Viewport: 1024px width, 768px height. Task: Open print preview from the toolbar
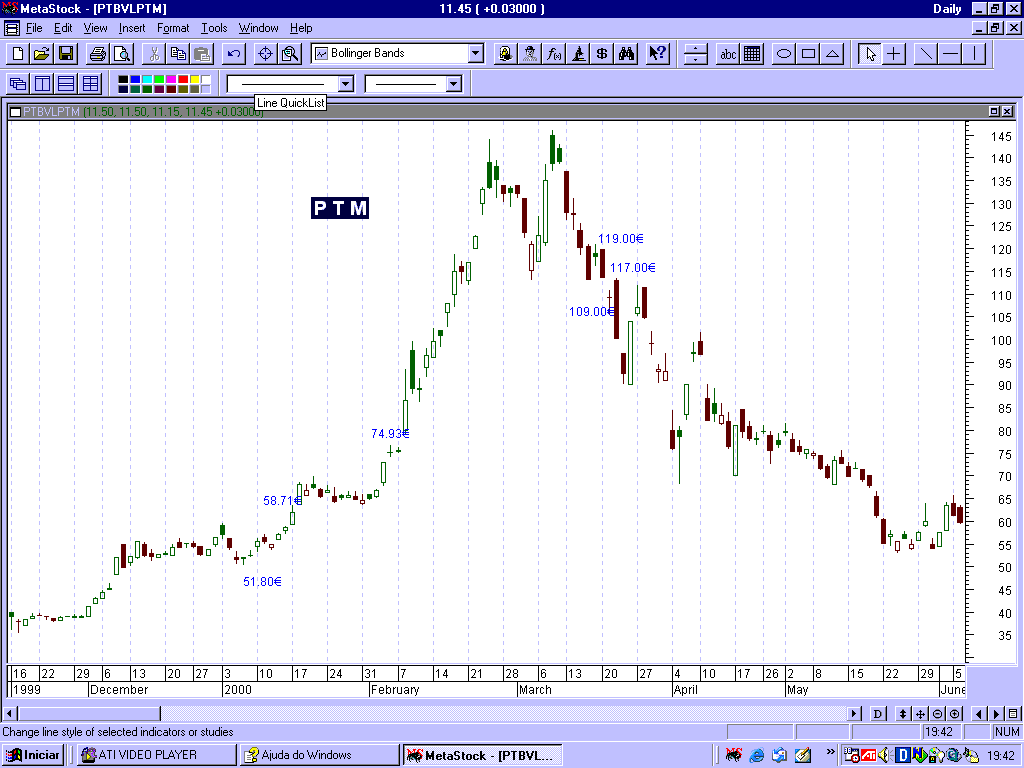[x=122, y=54]
